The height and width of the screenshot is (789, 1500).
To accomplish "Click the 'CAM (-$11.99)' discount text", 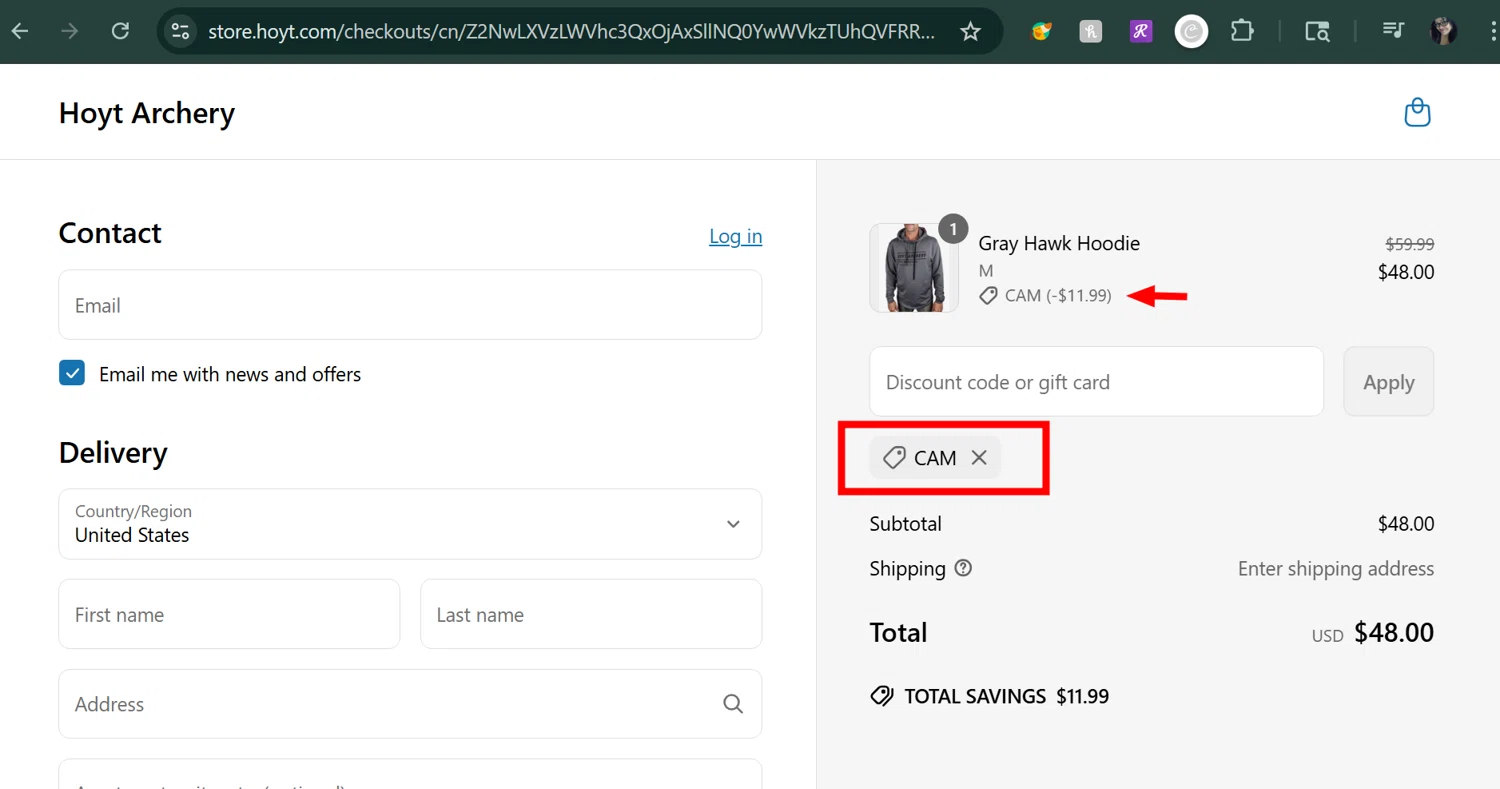I will pyautogui.click(x=1058, y=296).
